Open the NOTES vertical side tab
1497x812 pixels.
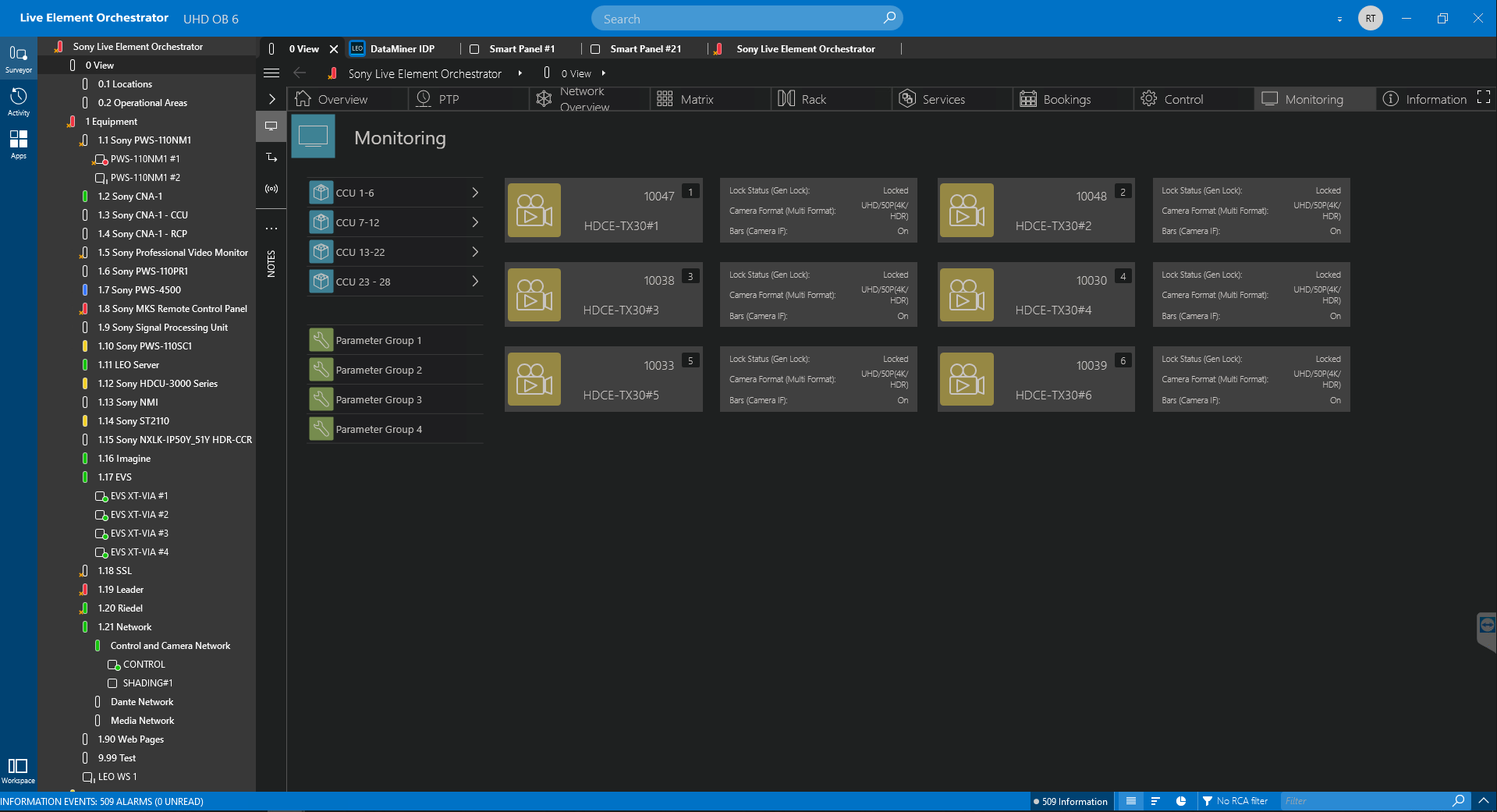pyautogui.click(x=271, y=264)
